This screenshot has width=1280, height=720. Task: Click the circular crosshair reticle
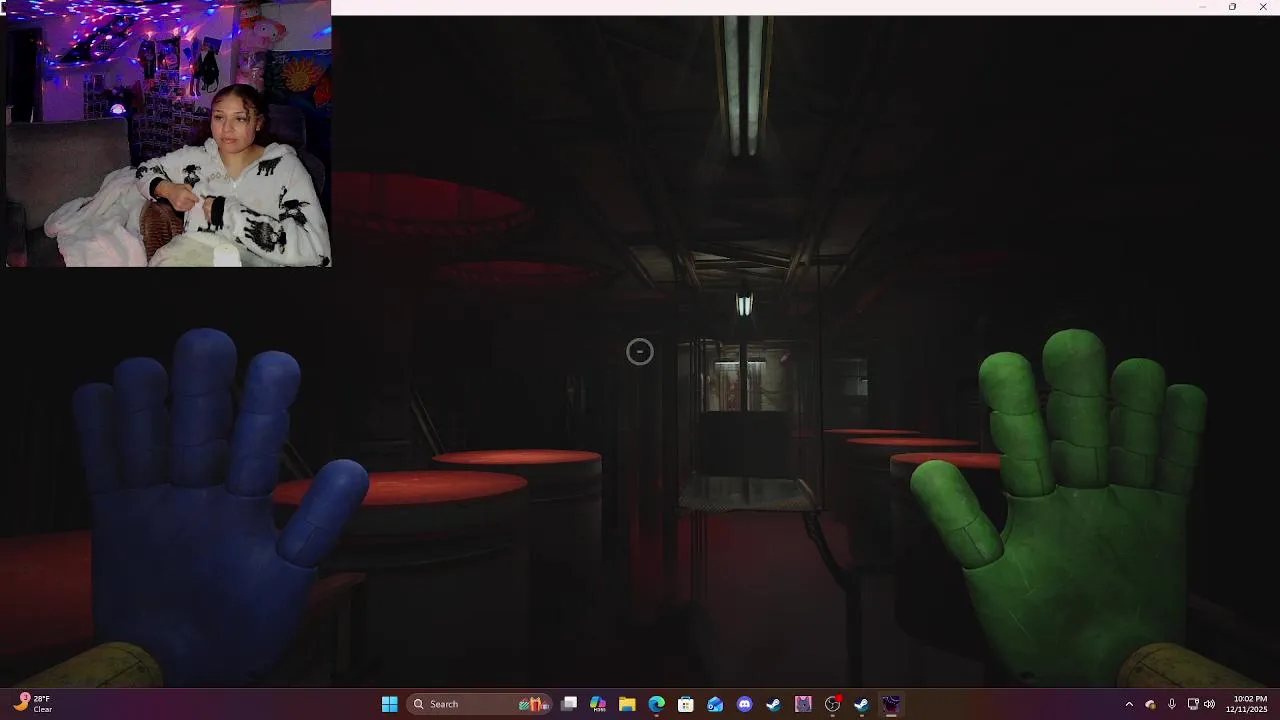tap(640, 351)
